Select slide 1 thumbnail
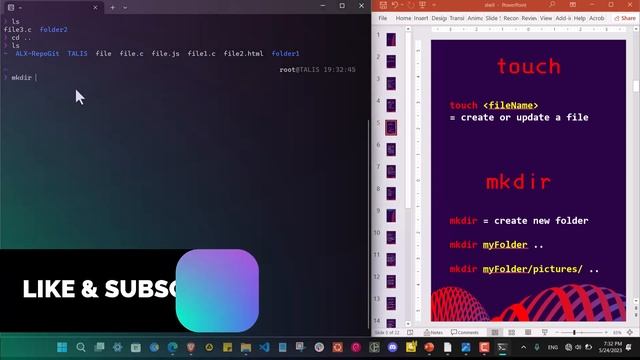This screenshot has height=360, width=640. [x=391, y=40]
